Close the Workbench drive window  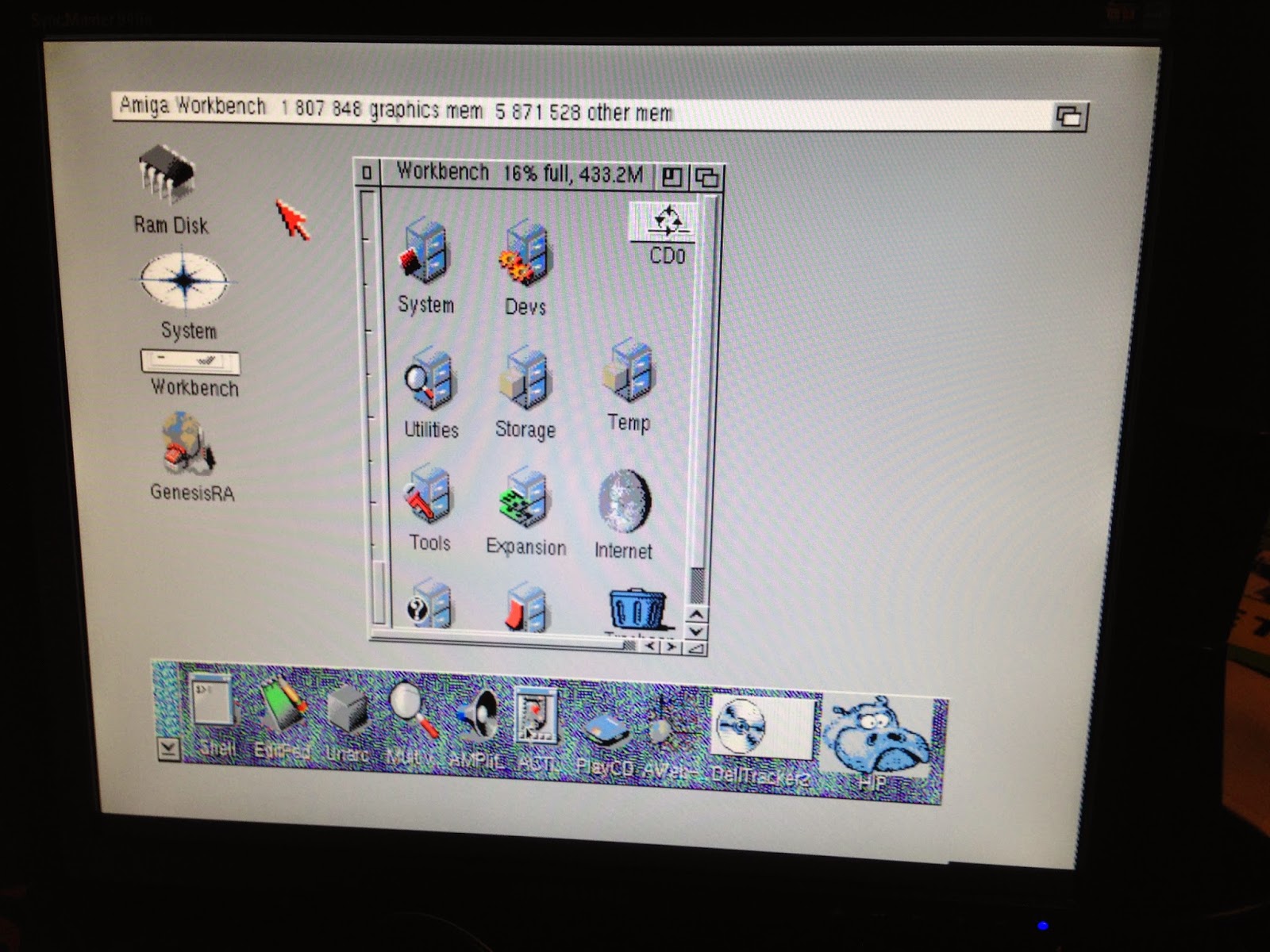pos(366,172)
